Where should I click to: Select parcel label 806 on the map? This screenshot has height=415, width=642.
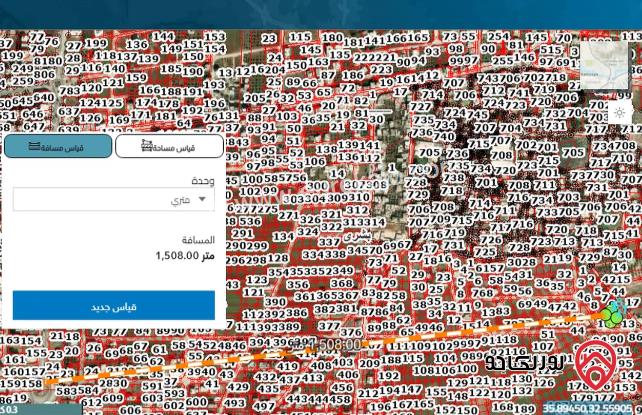pos(45,75)
